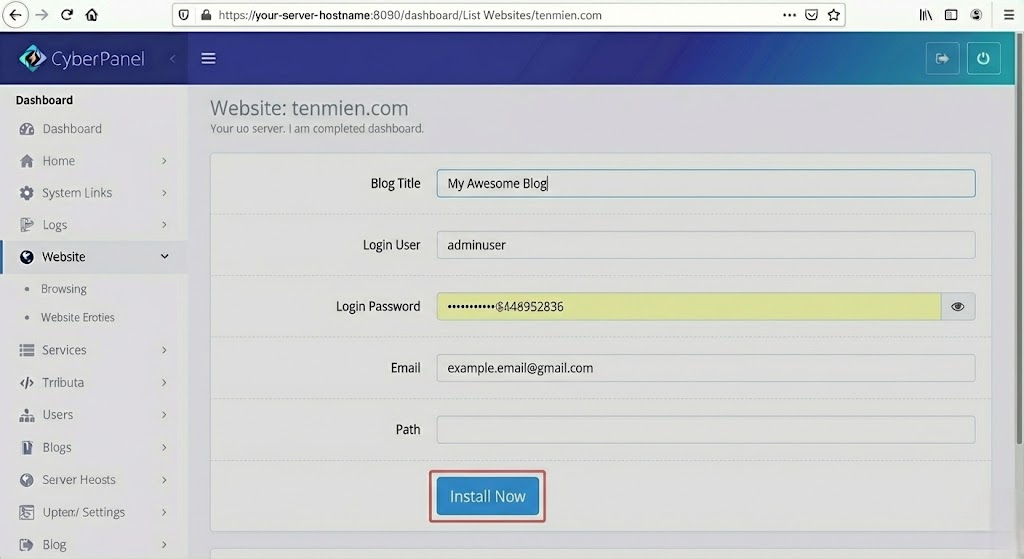This screenshot has width=1024, height=559.
Task: Click the sign-out arrow icon in header
Action: pyautogui.click(x=942, y=58)
